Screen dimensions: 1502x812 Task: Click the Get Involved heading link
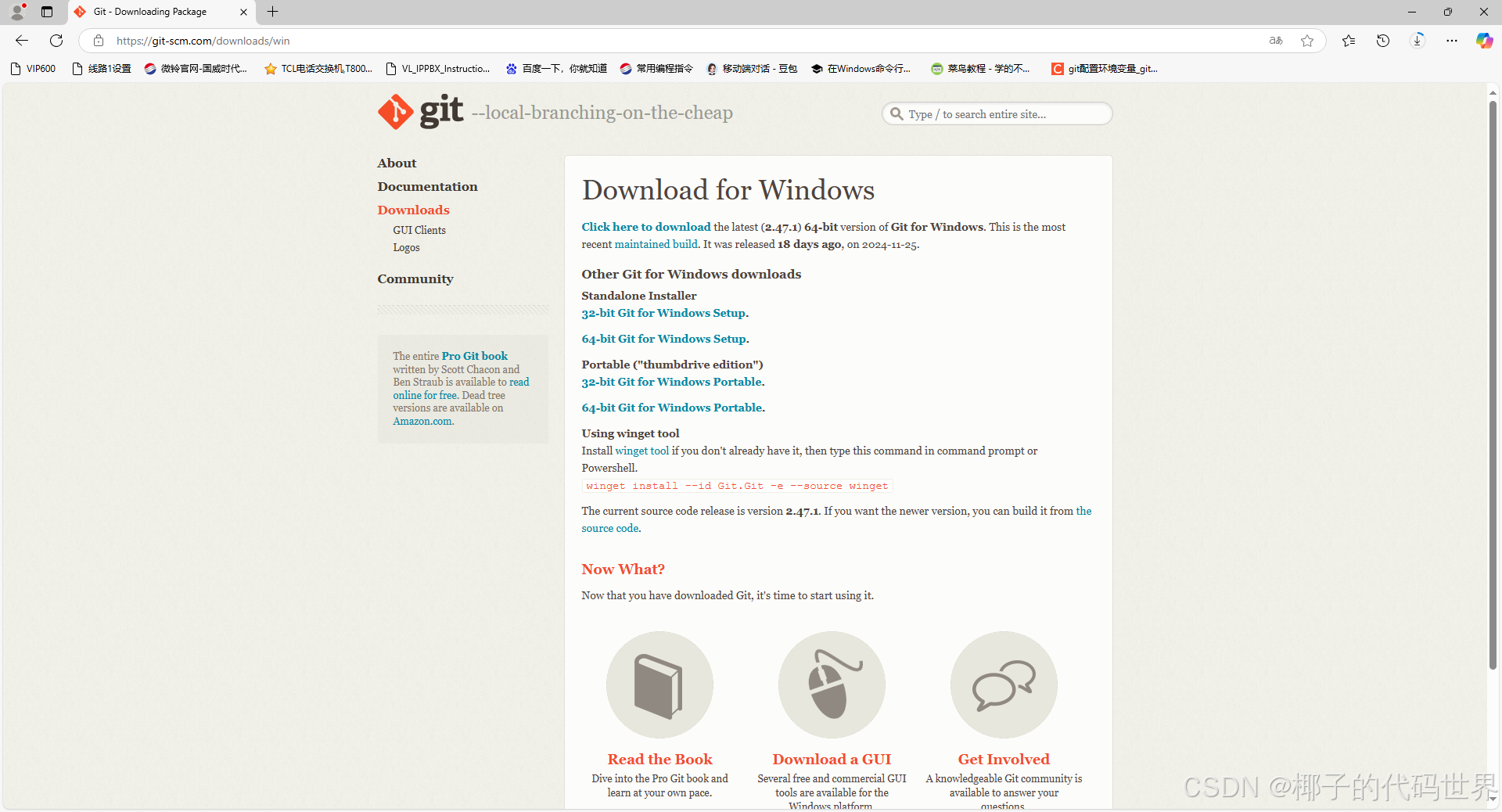(x=1004, y=759)
